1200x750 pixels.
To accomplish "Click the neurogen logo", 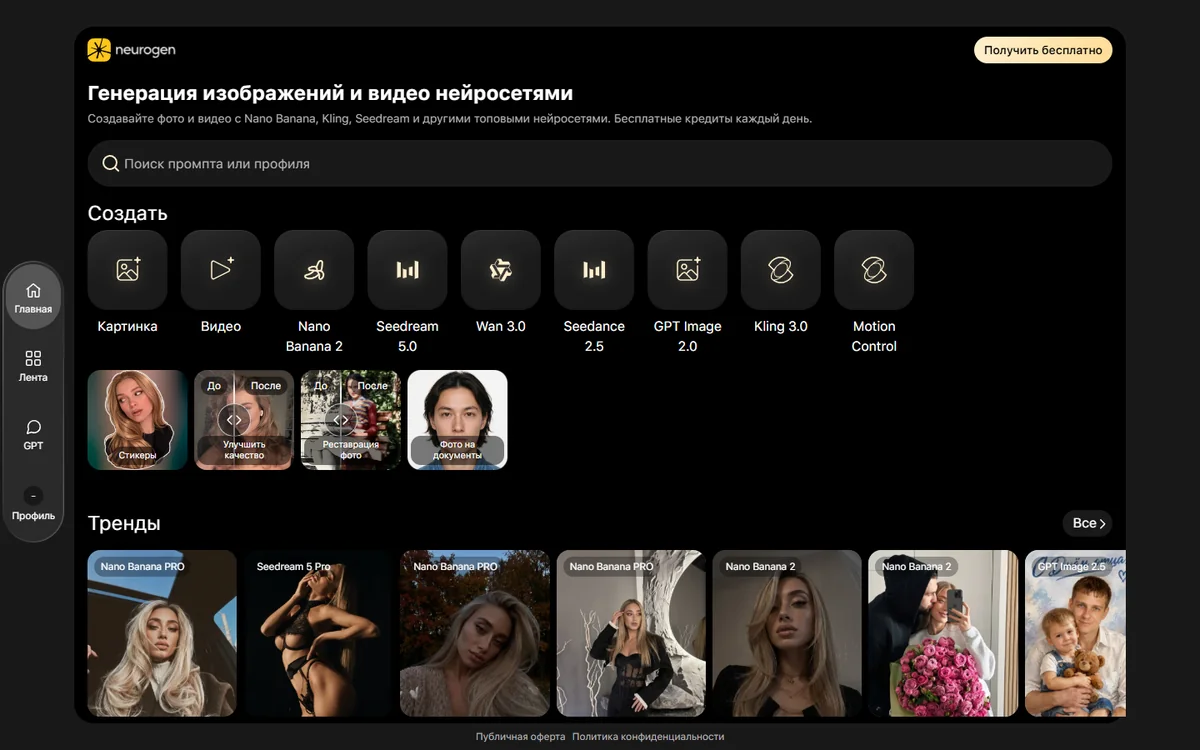I will pos(131,50).
